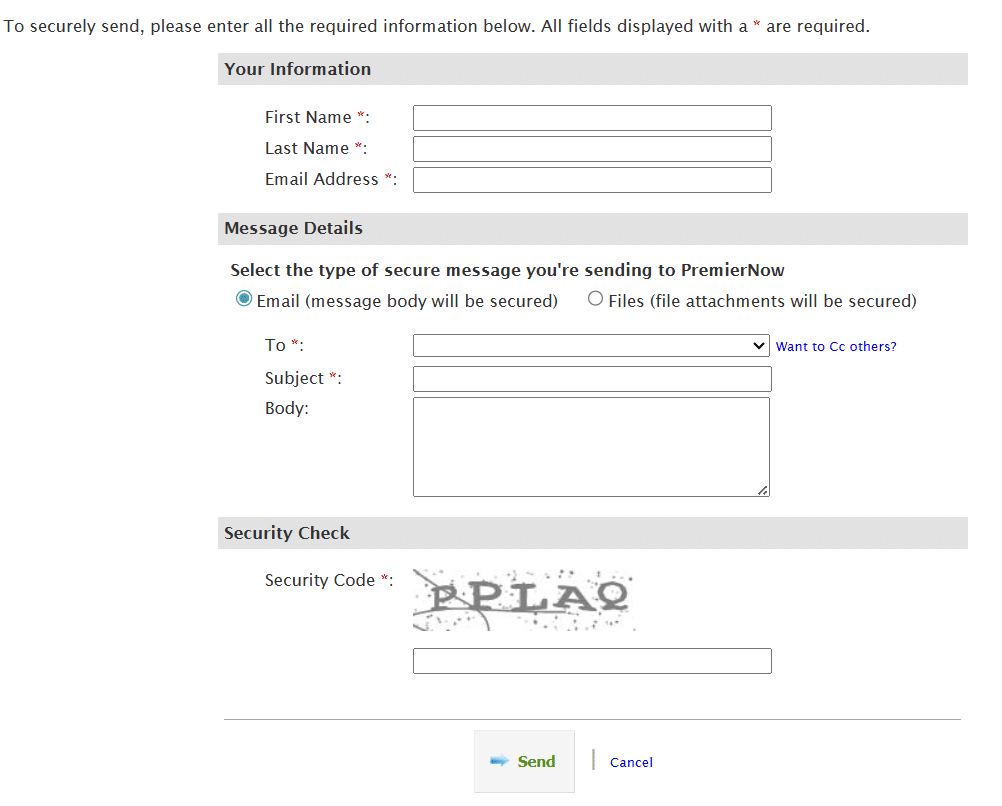1002x806 pixels.
Task: Click the Body textarea resize handle
Action: point(763,490)
